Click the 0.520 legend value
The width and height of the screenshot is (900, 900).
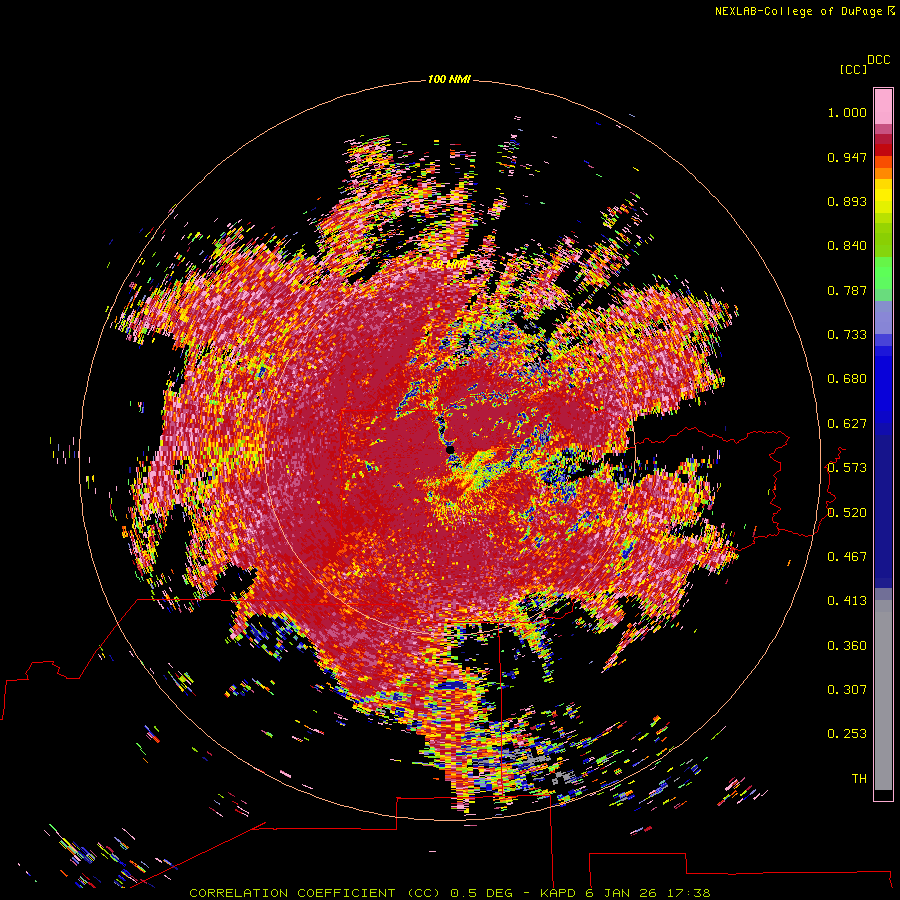[x=847, y=513]
